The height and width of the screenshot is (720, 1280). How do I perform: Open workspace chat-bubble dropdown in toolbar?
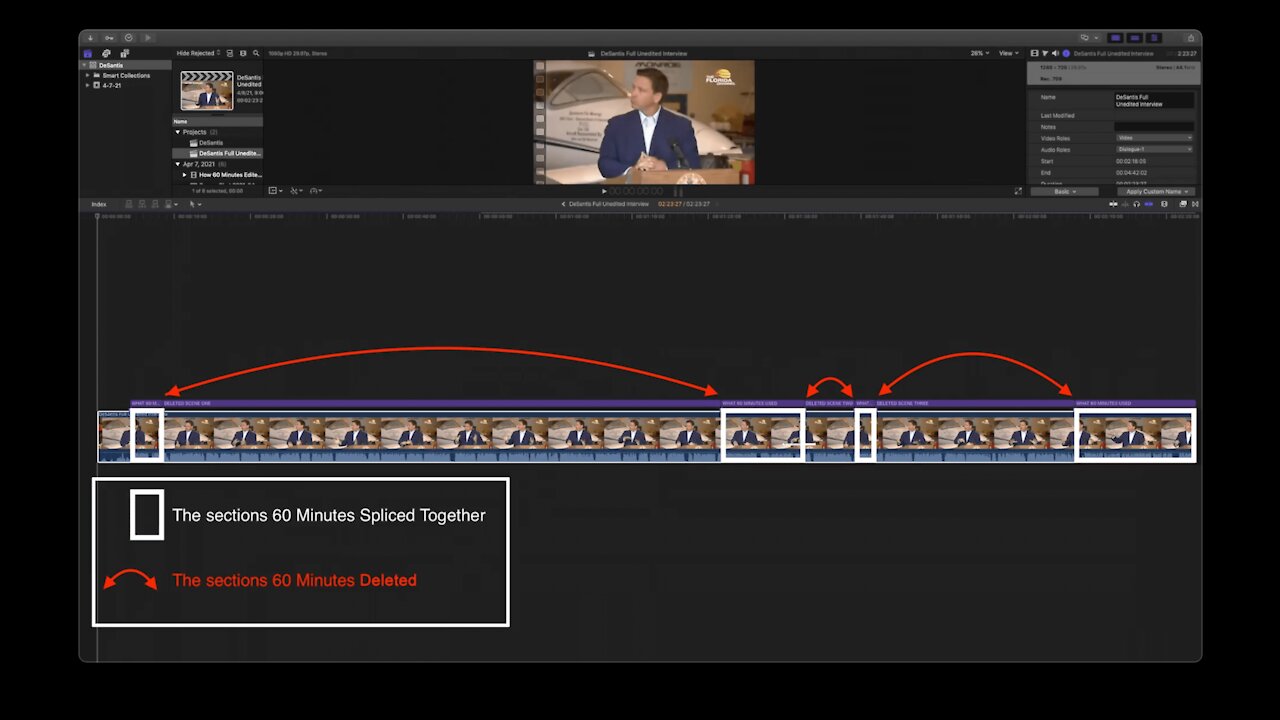1089,38
